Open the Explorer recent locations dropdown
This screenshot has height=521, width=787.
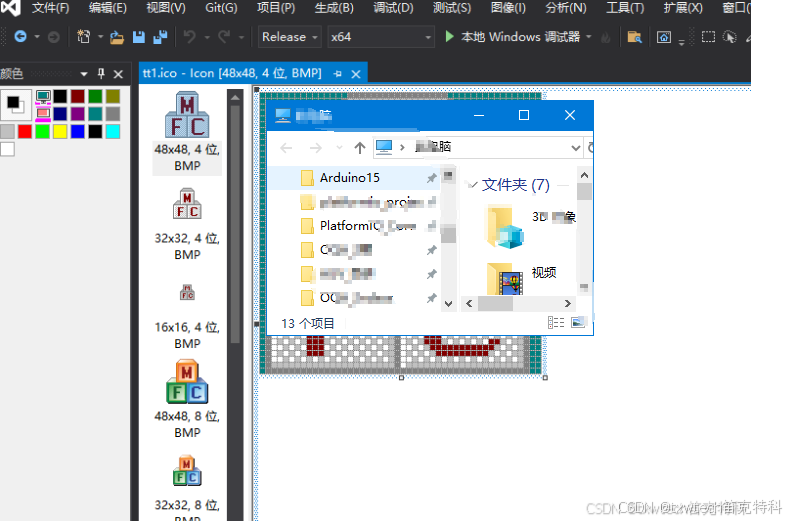pyautogui.click(x=339, y=148)
